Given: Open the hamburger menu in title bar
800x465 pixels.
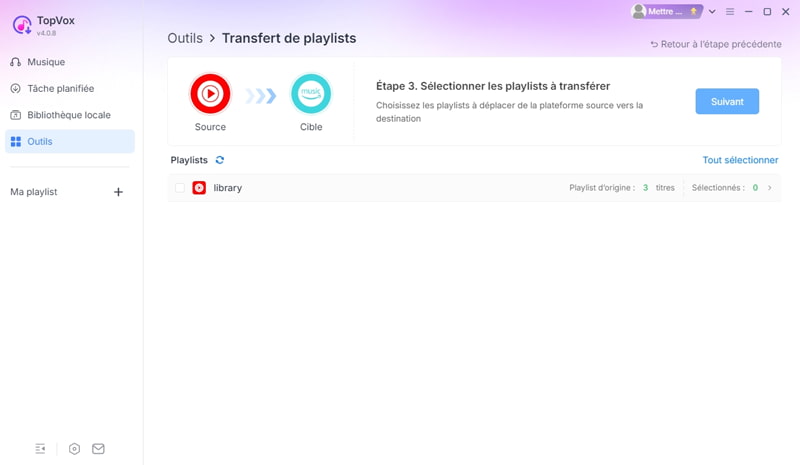Looking at the screenshot, I should tap(730, 11).
